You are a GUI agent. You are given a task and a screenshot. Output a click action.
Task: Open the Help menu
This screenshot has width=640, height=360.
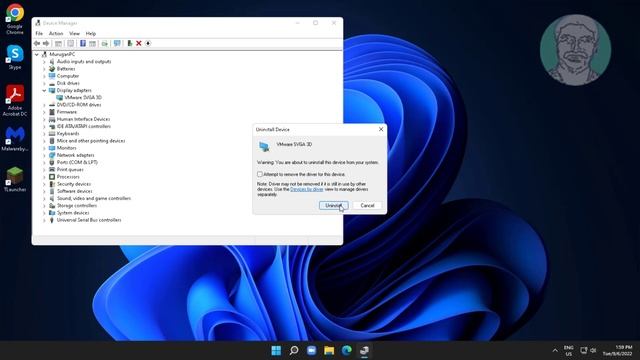pos(91,33)
